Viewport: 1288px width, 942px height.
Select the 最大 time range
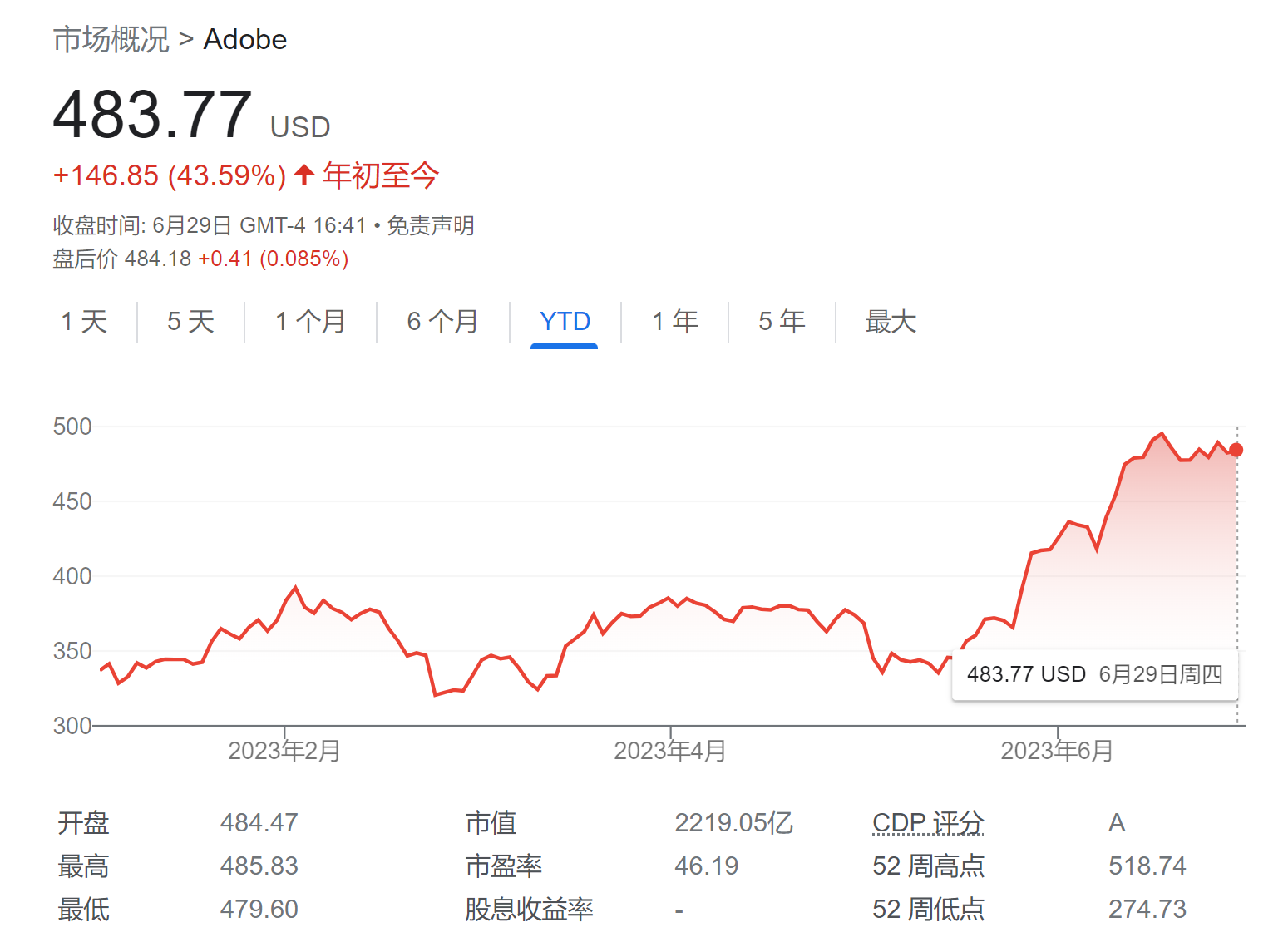[890, 322]
